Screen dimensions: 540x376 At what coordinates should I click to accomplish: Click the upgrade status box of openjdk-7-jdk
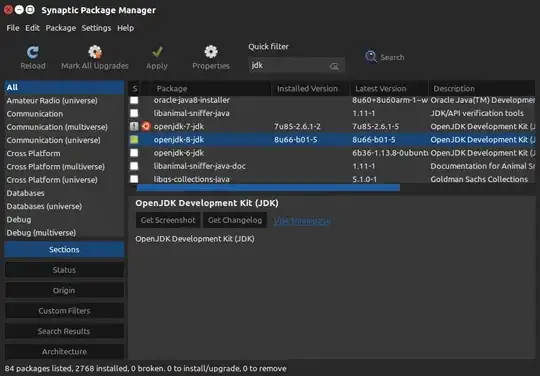[134, 126]
